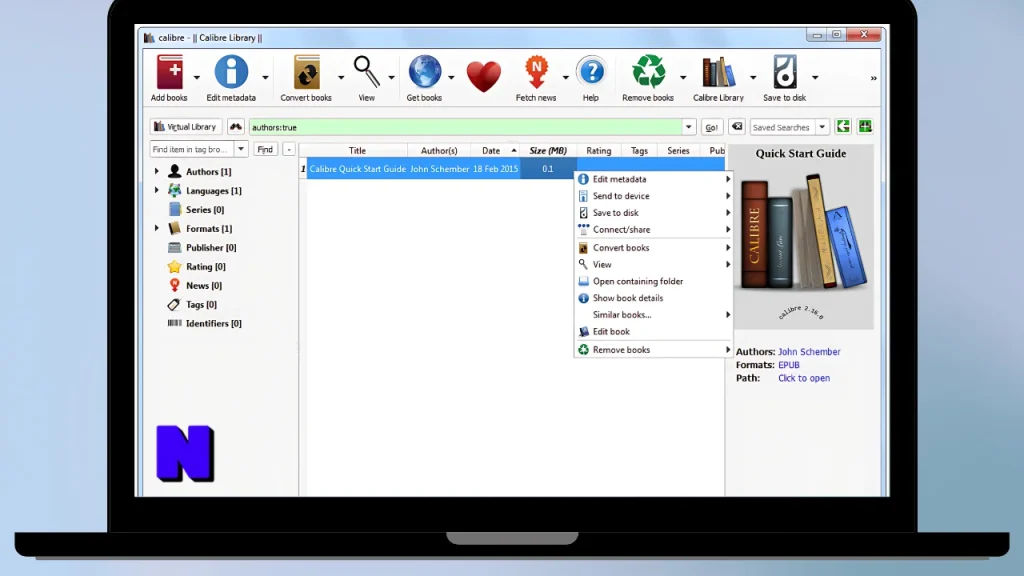Click the Fetch news icon
The width and height of the screenshot is (1024, 576).
(536, 72)
